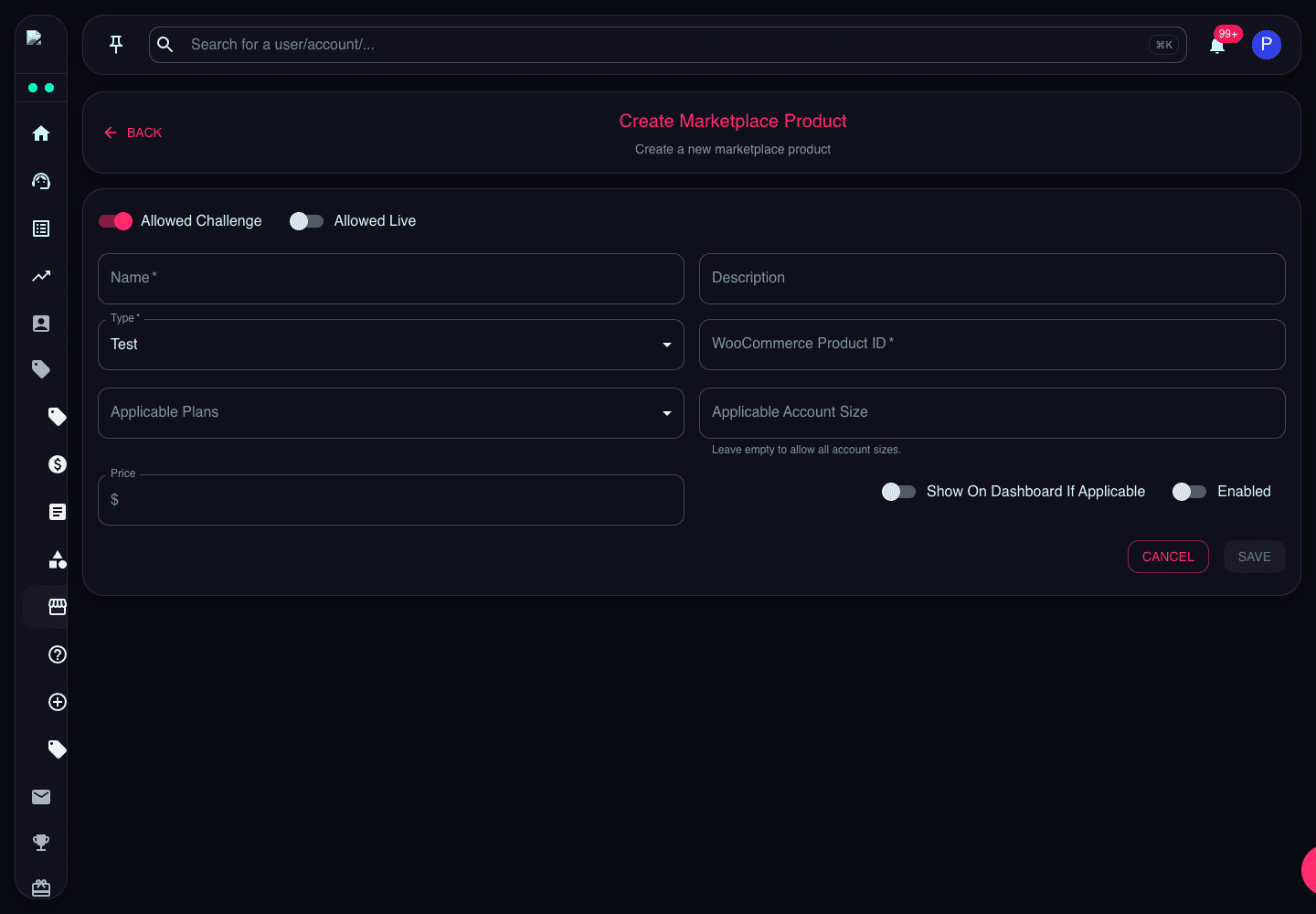Open the plus circle sidebar icon

click(58, 702)
